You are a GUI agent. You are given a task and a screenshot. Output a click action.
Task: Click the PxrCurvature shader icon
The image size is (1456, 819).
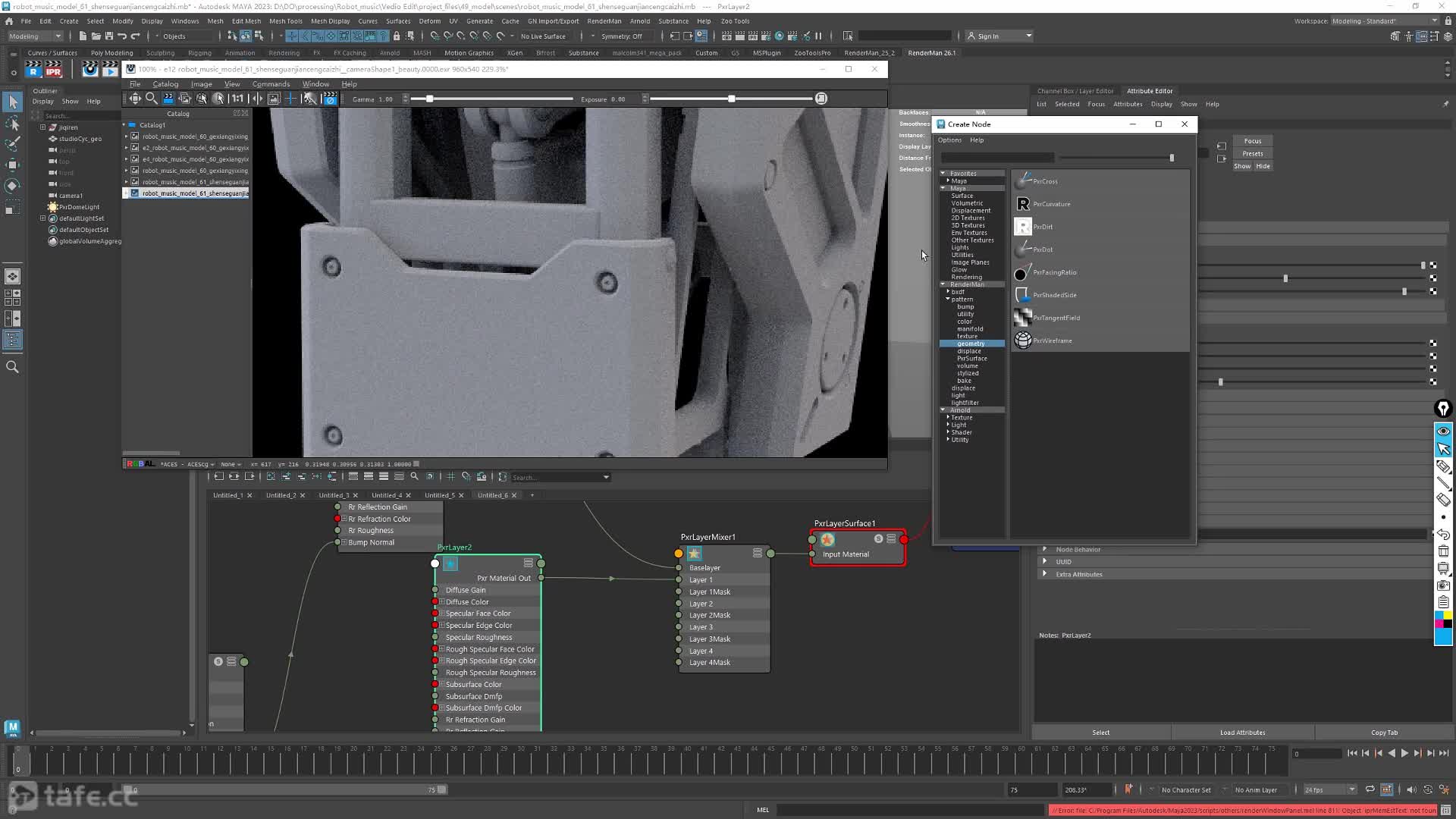pos(1023,204)
